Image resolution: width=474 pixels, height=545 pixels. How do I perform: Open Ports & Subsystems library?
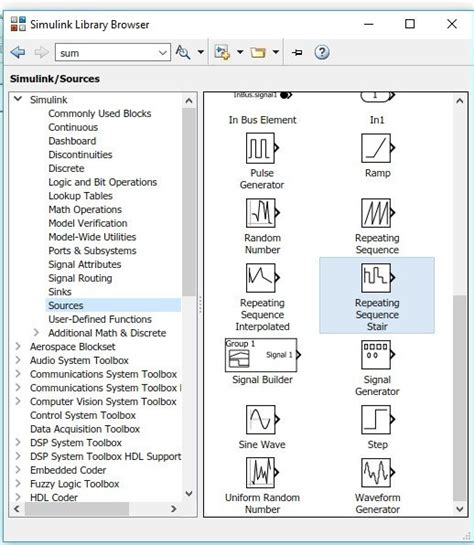[92, 251]
